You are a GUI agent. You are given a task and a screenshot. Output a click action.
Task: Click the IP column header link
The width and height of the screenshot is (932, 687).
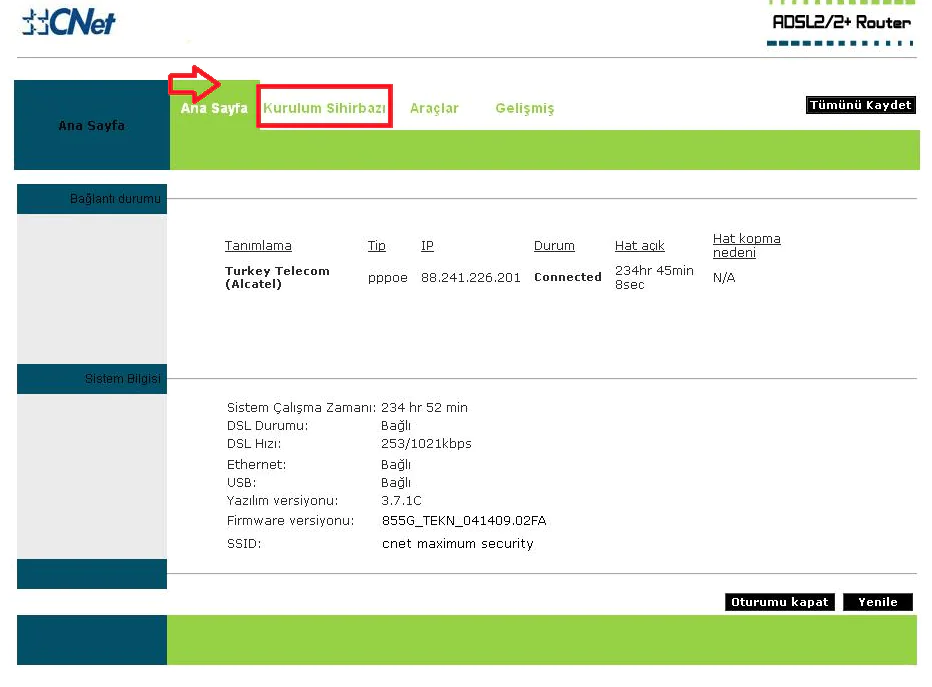pos(427,245)
